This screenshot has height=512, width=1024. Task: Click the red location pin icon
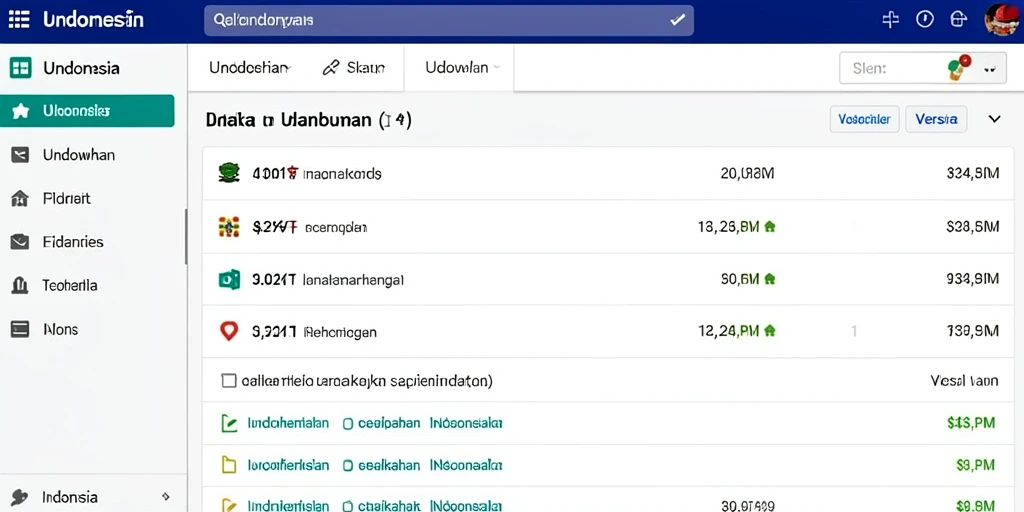coord(229,331)
